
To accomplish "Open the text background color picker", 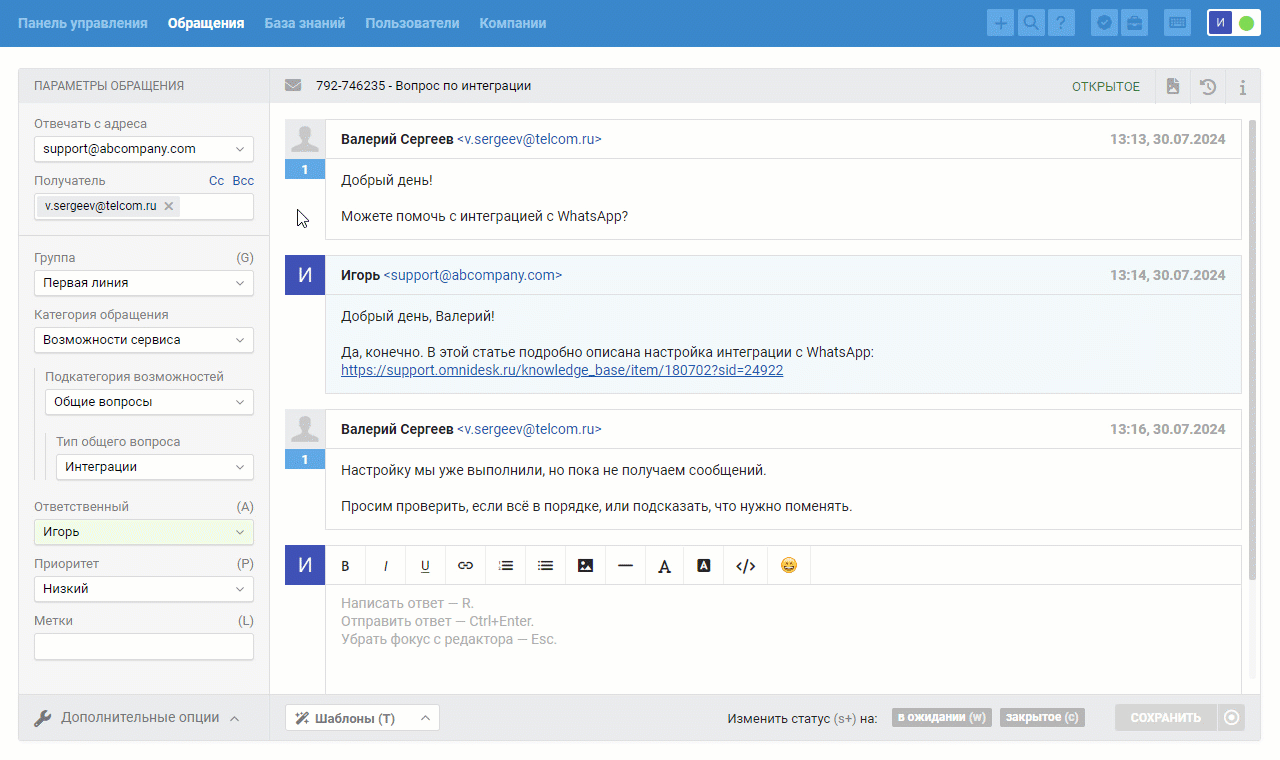I will 704,565.
